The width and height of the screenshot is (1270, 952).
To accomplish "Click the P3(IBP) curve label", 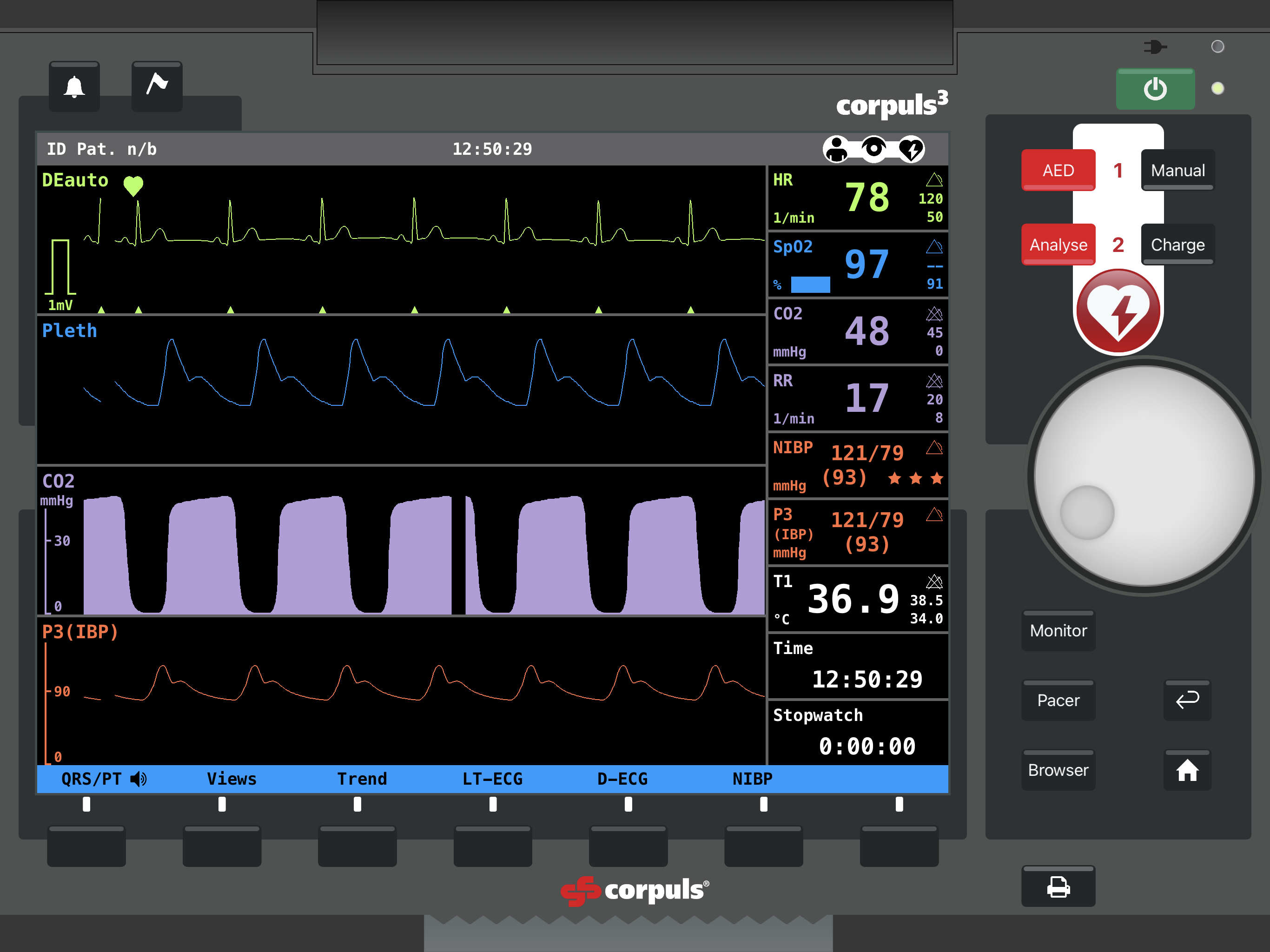I will [80, 632].
